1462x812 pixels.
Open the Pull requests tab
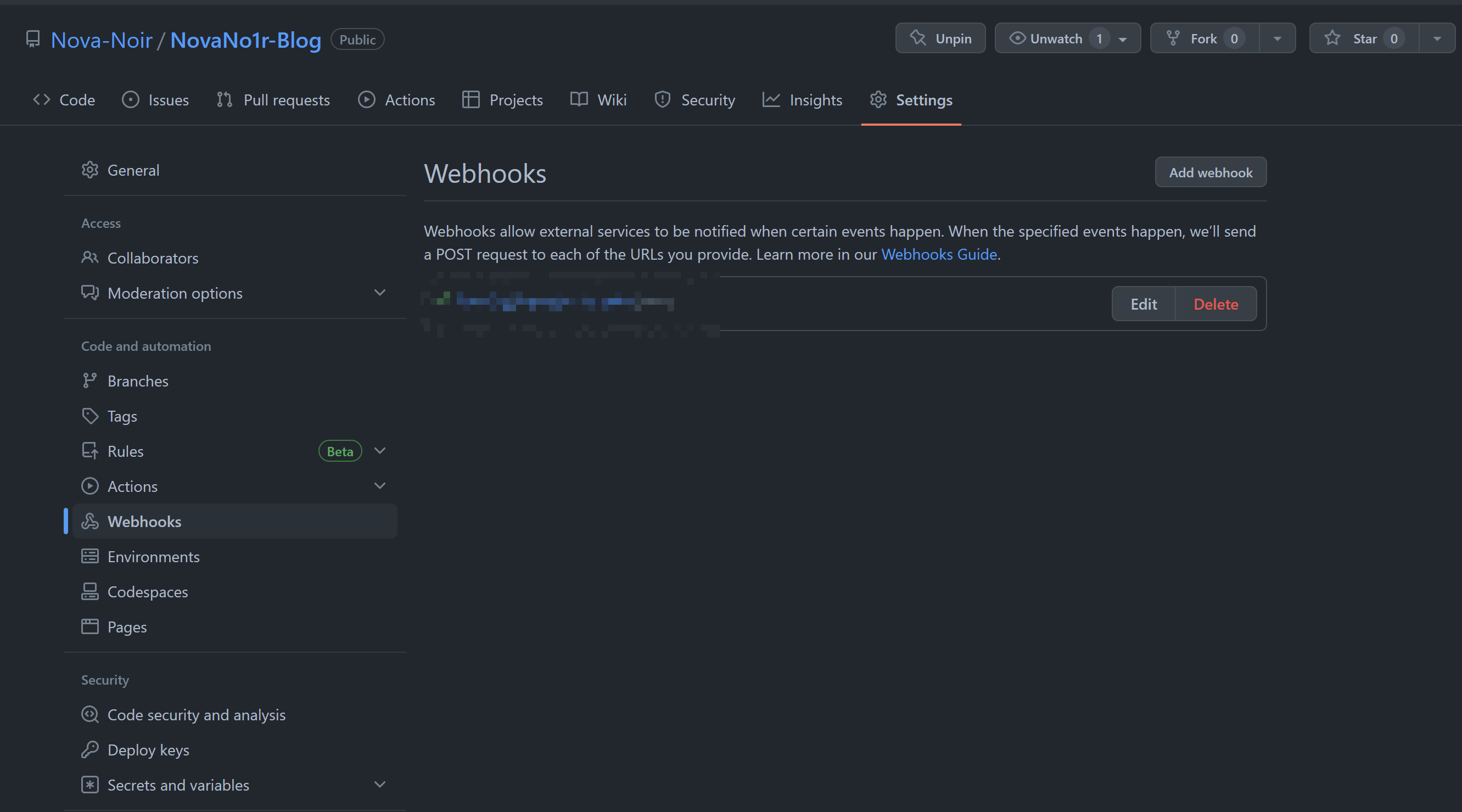click(272, 100)
